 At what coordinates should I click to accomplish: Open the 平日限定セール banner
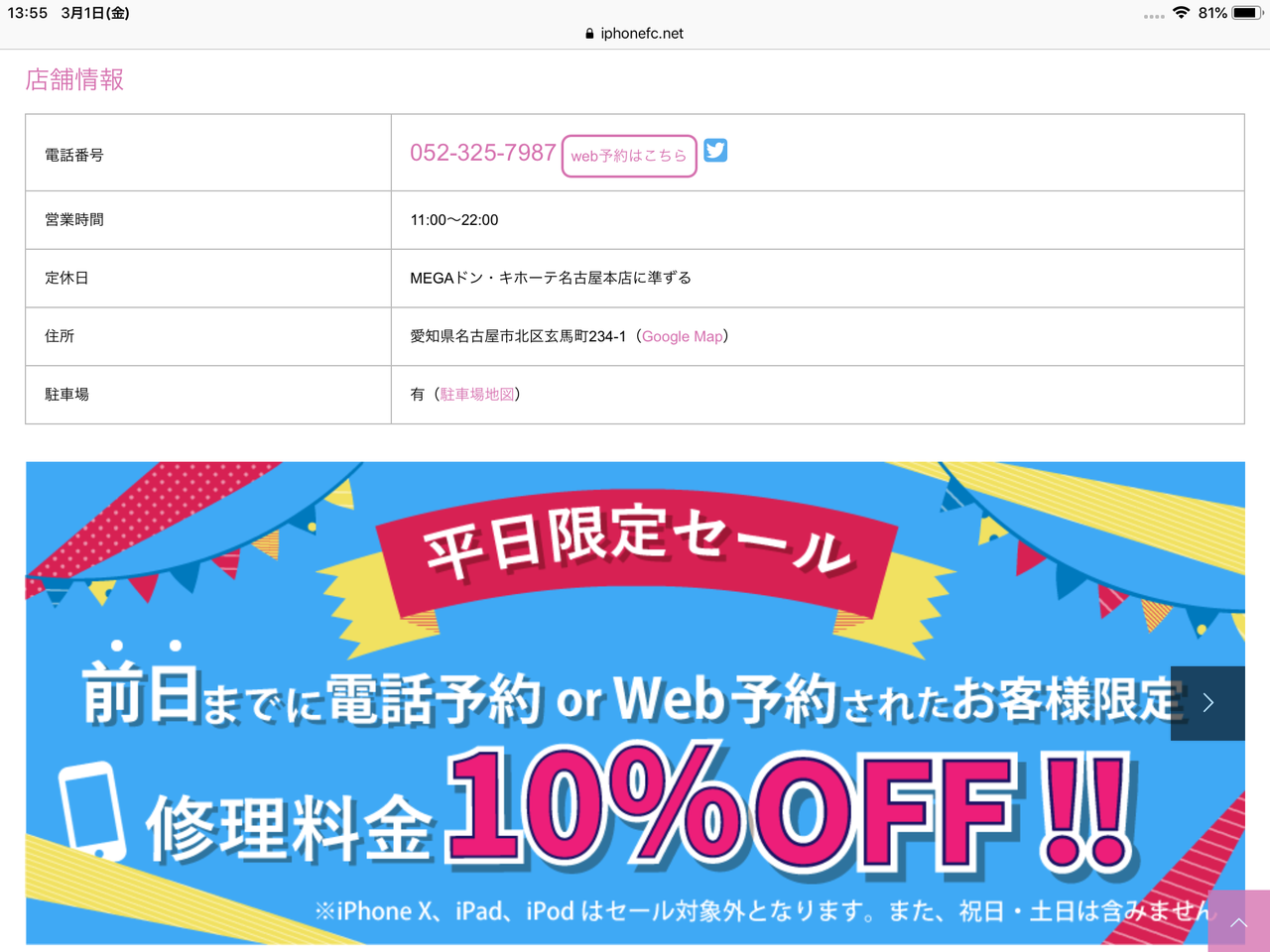pyautogui.click(x=635, y=703)
